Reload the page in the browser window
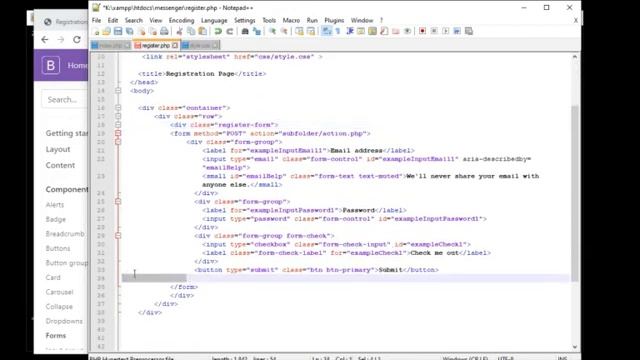Image resolution: width=640 pixels, height=360 pixels. [77, 40]
